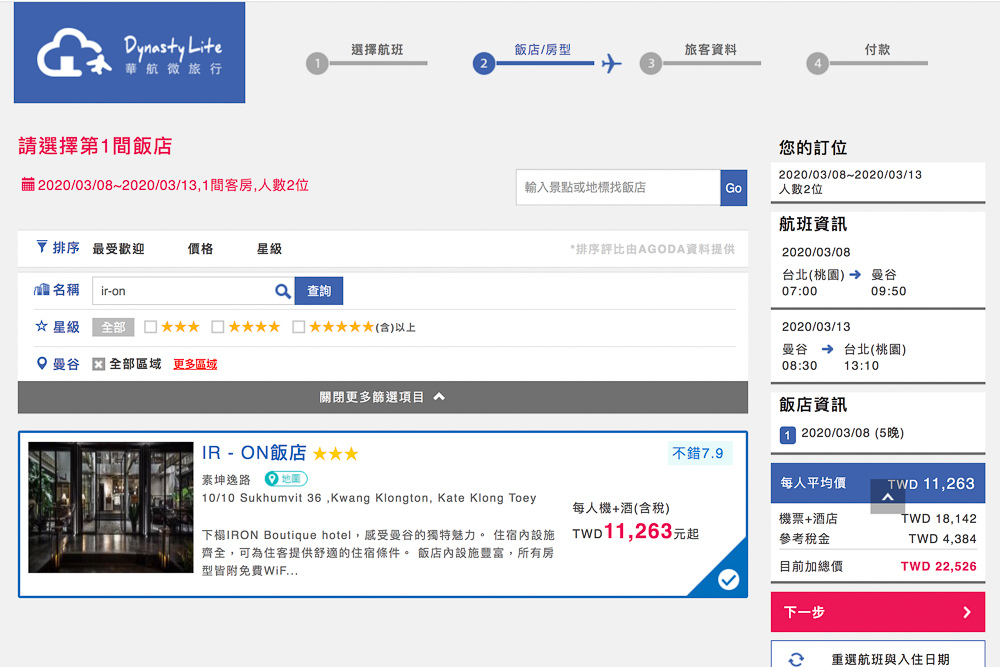This screenshot has height=667, width=1000.
Task: Select the 付款 step label
Action: [878, 49]
